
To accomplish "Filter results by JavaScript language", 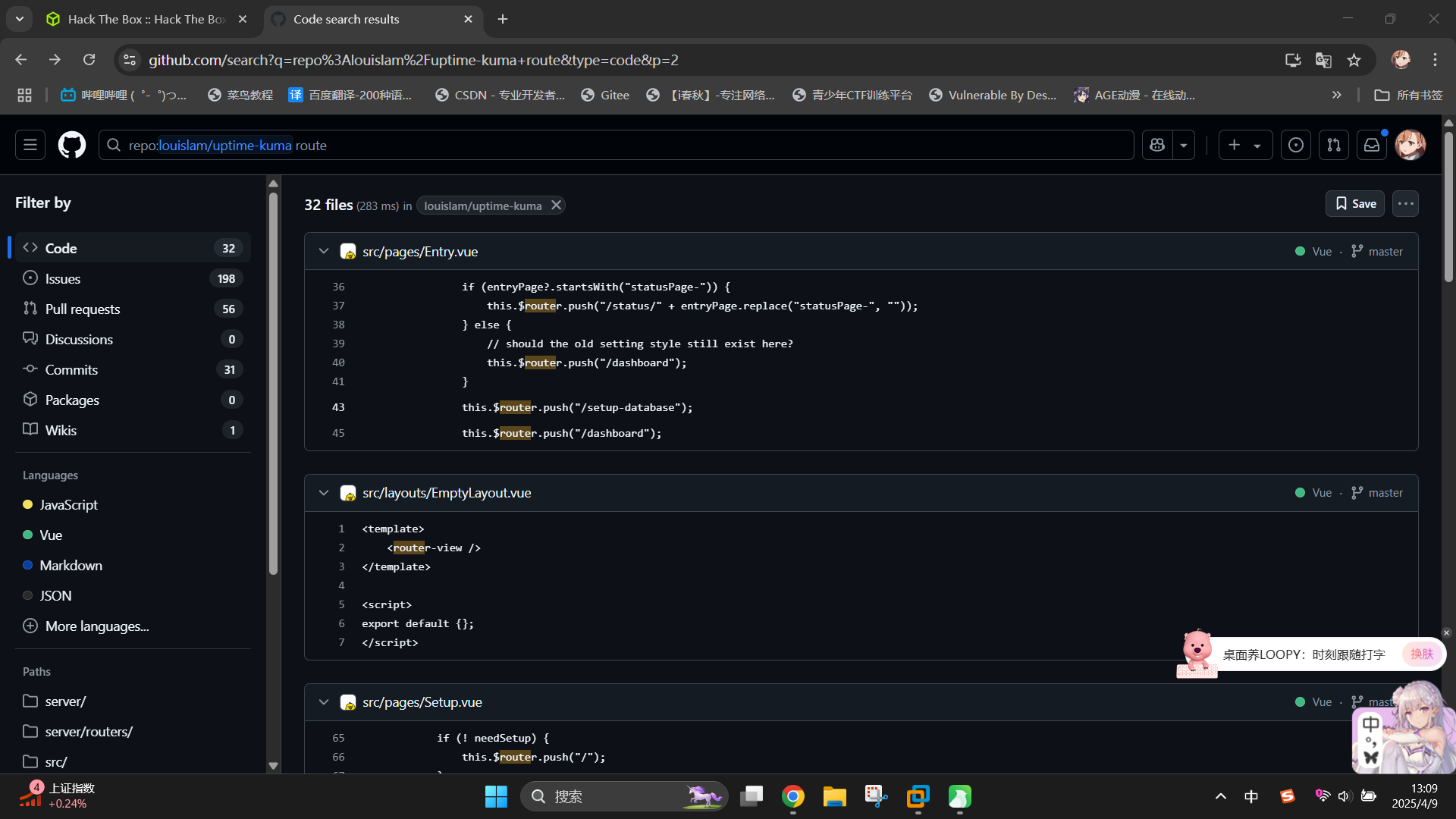I will (x=68, y=504).
